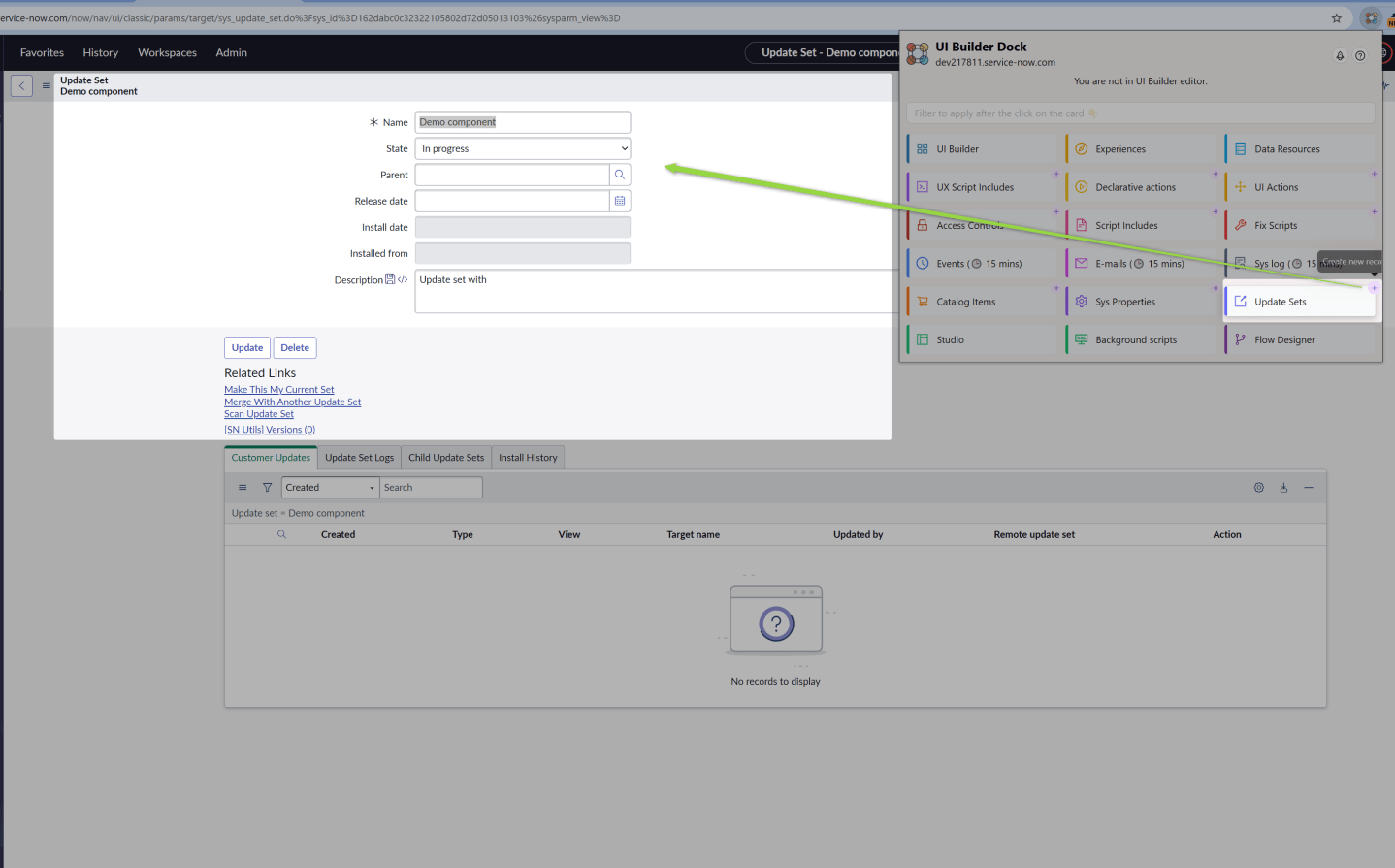Screen dimensions: 1395x868
Task: Open the Parent field lookup magnifier
Action: pyautogui.click(x=620, y=175)
